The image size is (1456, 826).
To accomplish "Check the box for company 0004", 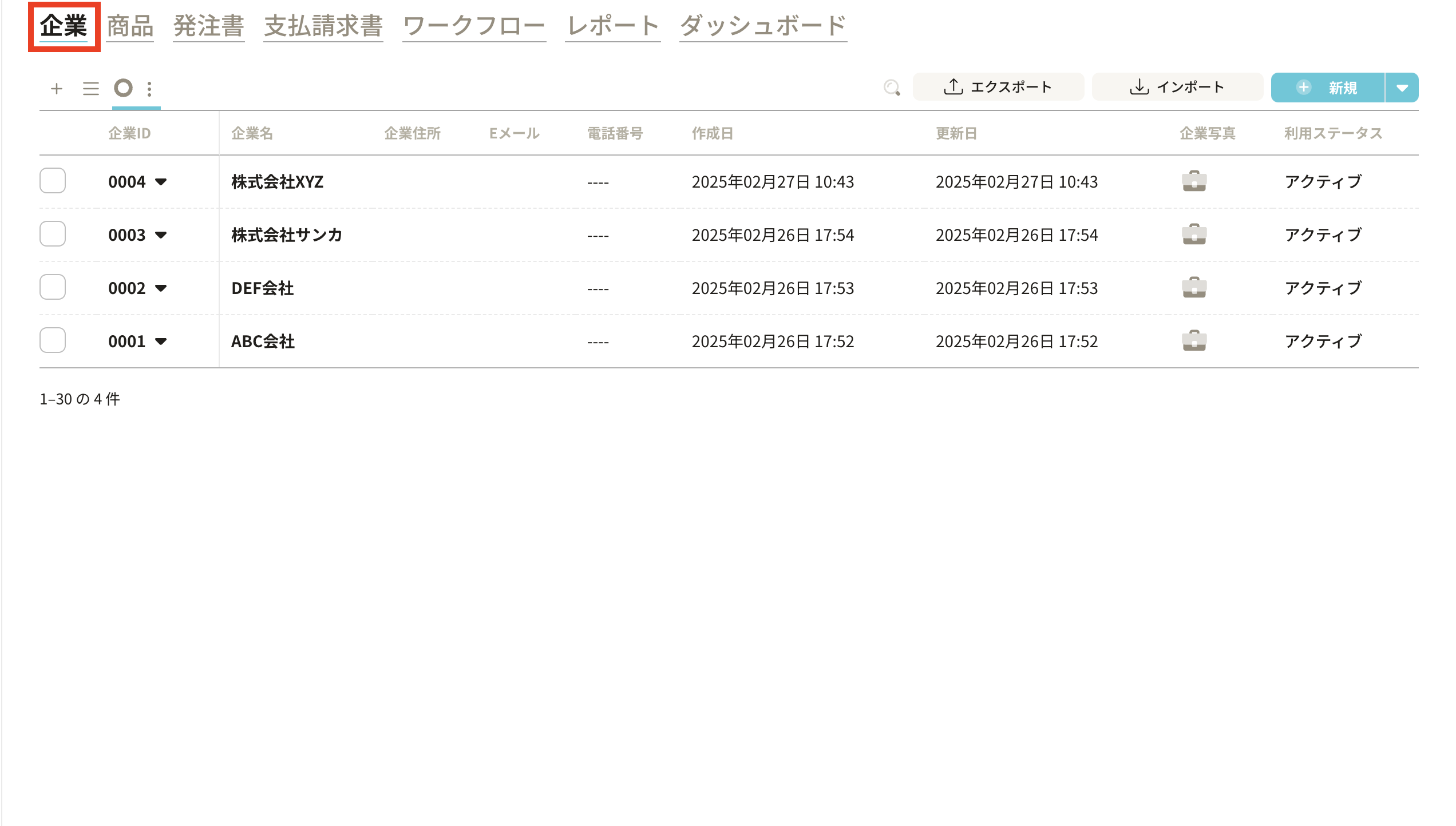I will 53,181.
